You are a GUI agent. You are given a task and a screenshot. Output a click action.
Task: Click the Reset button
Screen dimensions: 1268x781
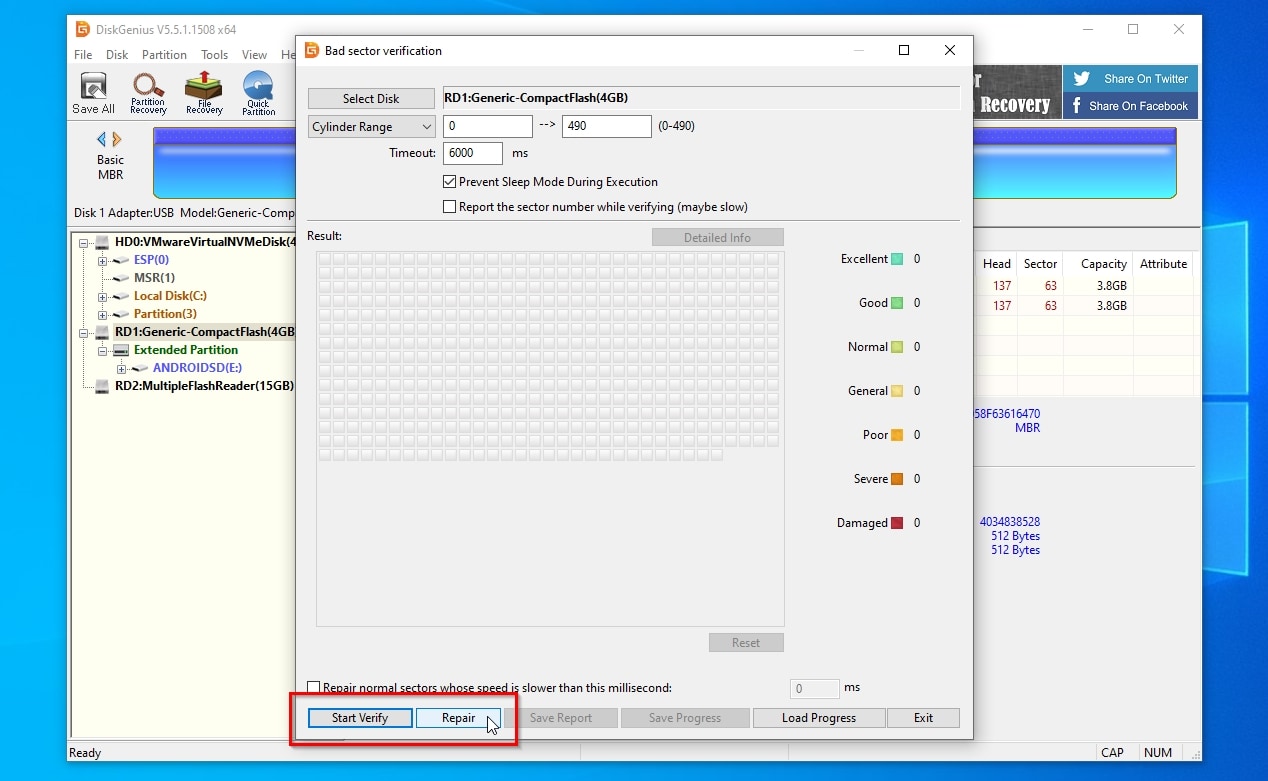point(746,643)
